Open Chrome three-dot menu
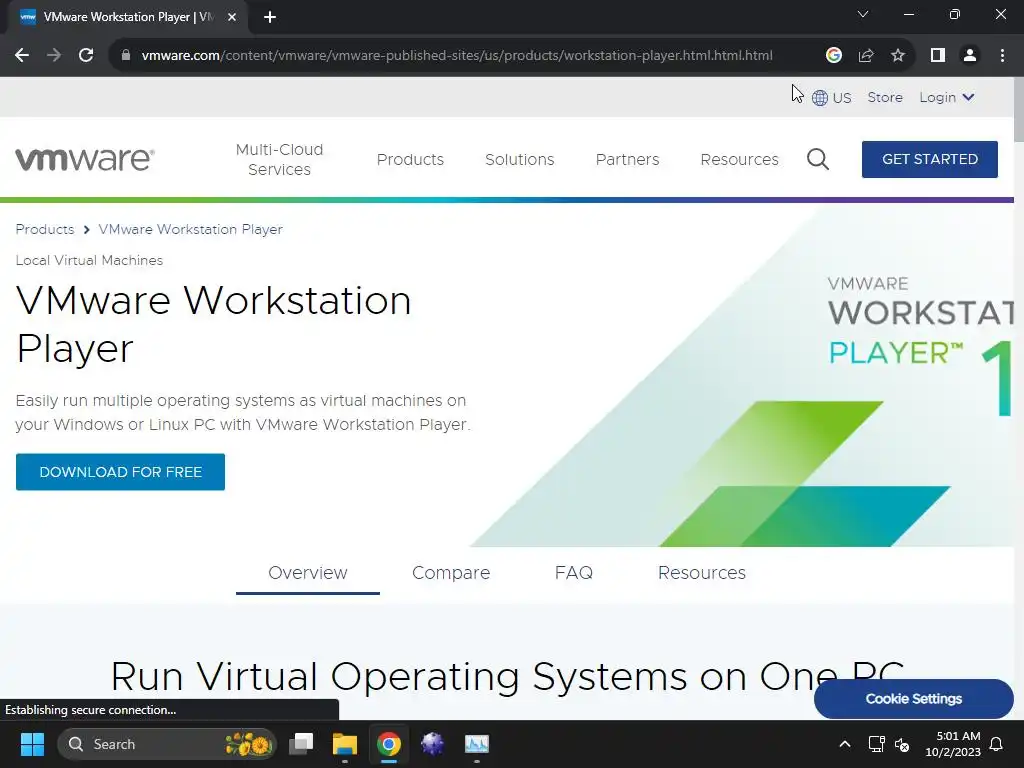 1002,56
